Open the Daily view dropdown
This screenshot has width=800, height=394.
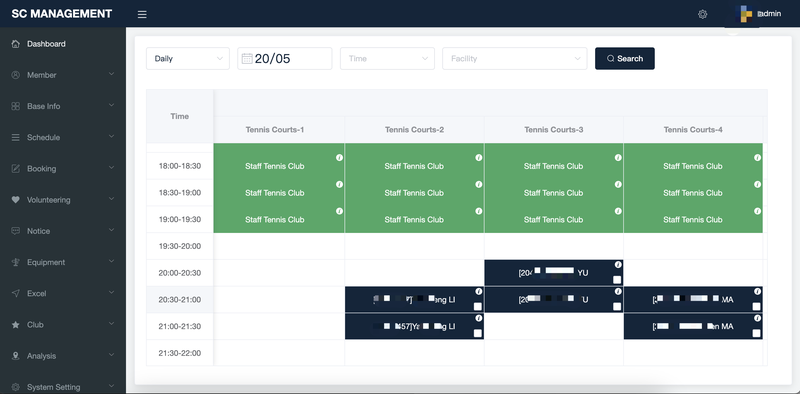(x=188, y=59)
